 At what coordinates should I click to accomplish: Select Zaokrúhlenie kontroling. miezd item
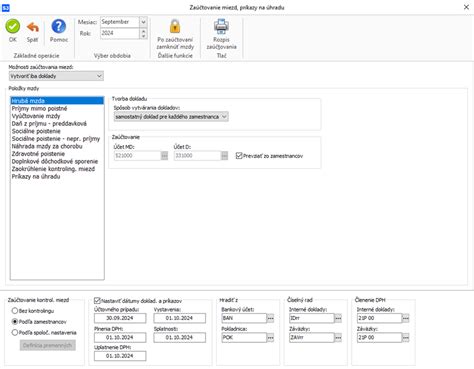click(57, 169)
